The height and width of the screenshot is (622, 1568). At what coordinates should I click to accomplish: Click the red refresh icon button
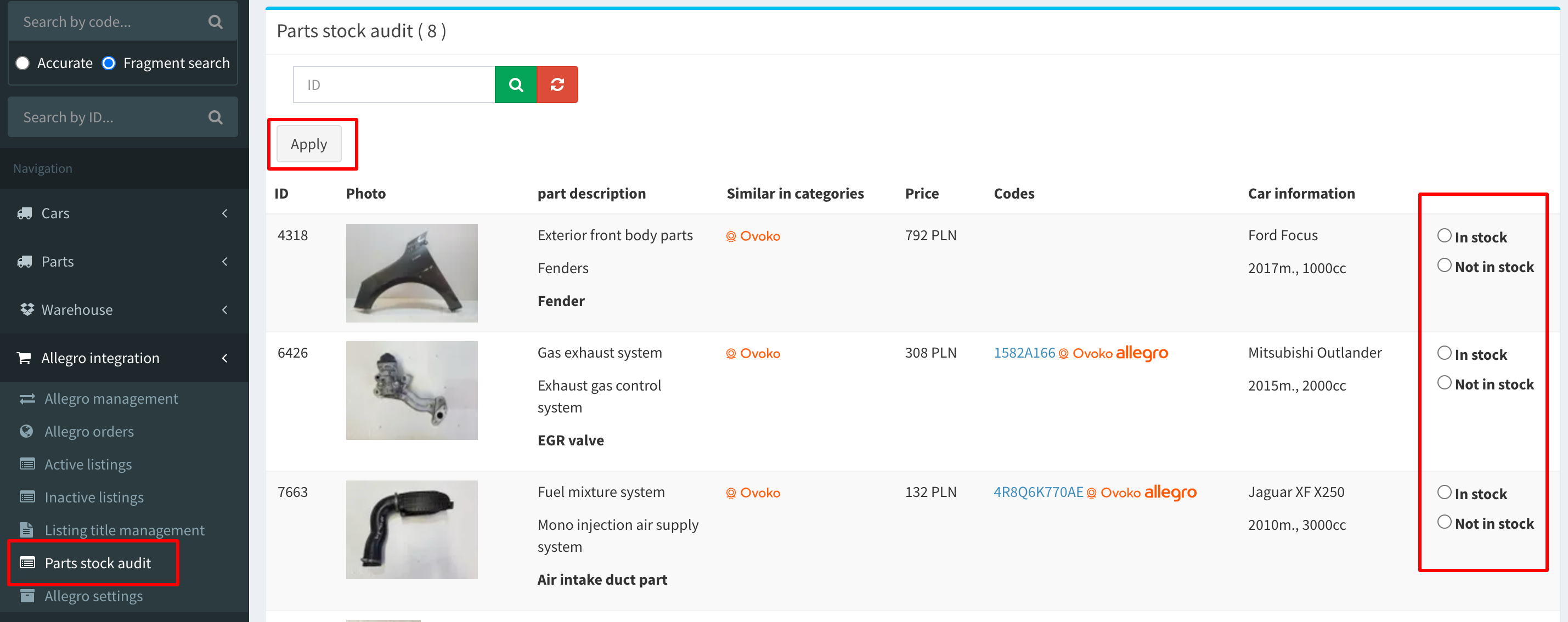click(556, 84)
